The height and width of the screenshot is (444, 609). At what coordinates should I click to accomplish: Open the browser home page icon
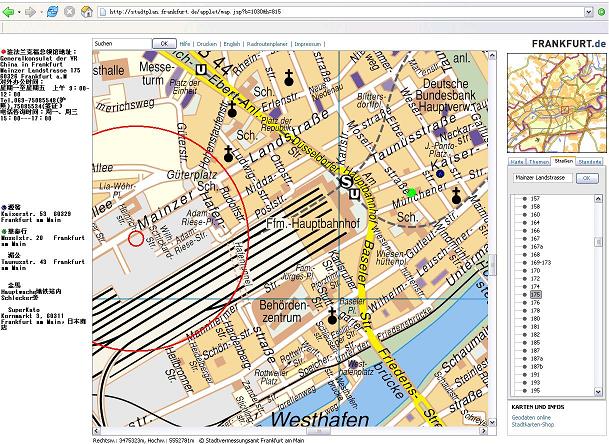tap(87, 12)
